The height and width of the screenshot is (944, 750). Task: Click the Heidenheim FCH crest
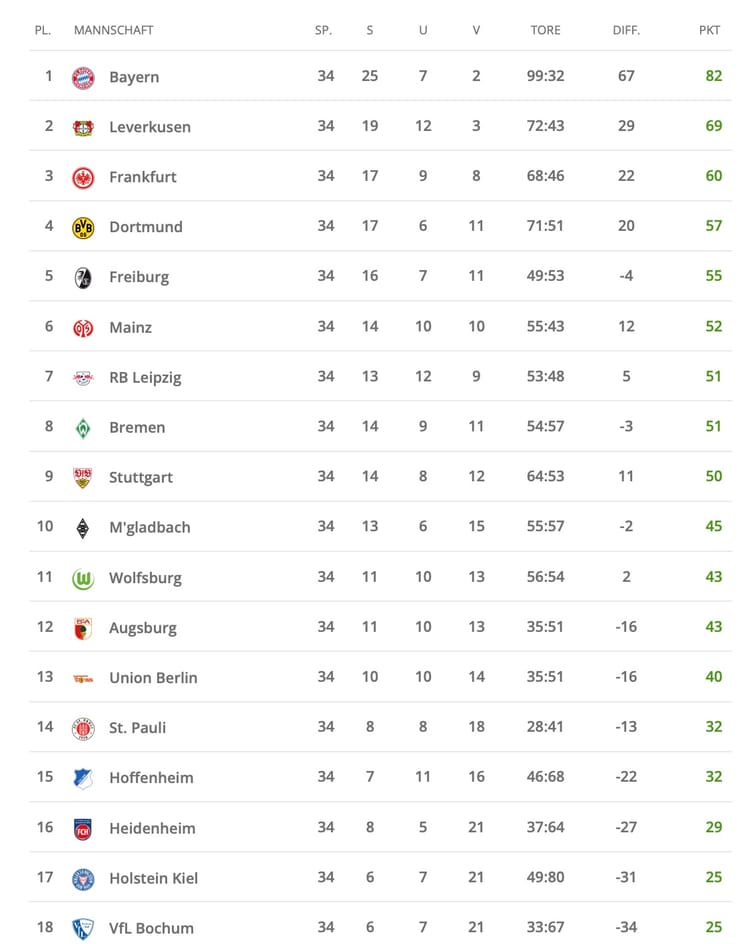(x=83, y=829)
